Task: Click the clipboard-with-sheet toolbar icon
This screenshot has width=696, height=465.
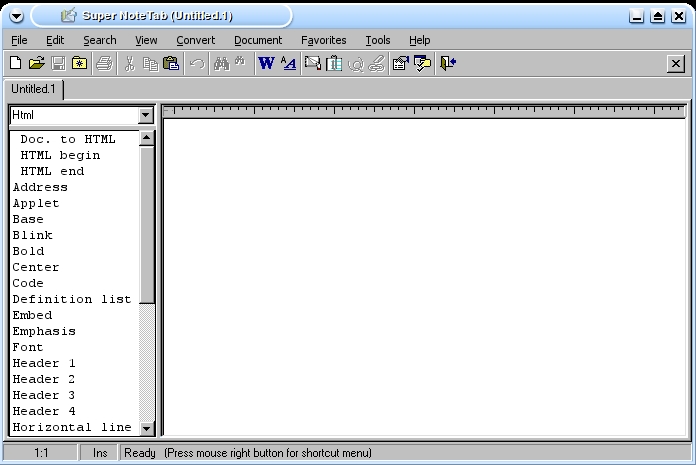Action: (x=334, y=63)
